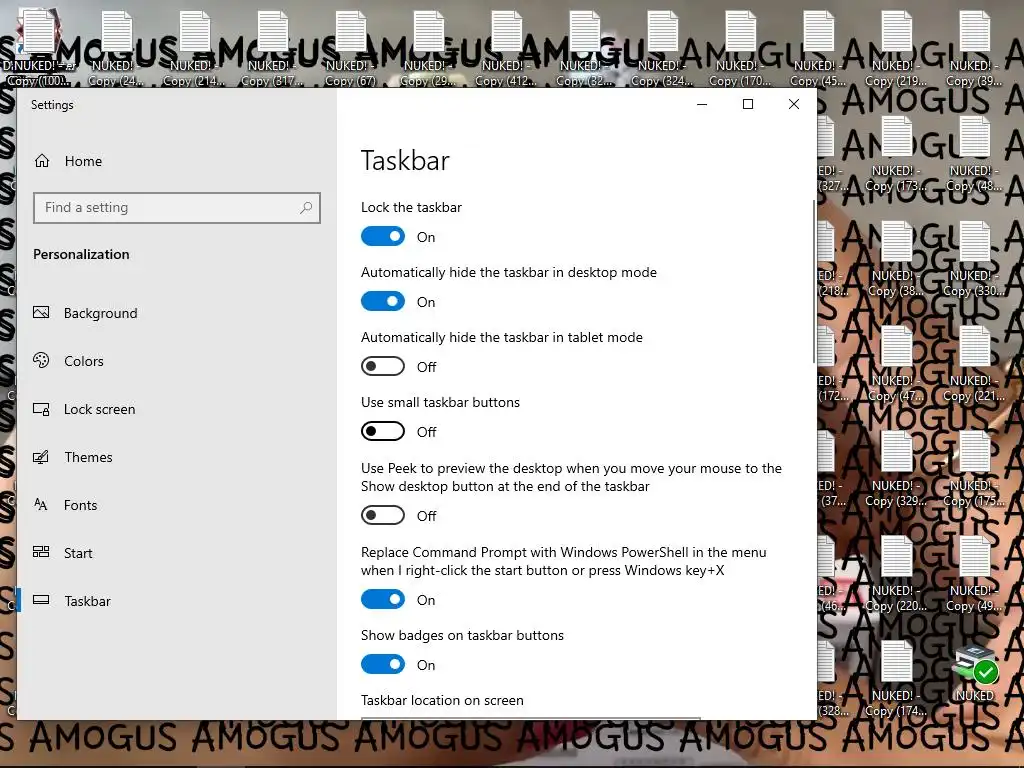Select desktop file NUKED! - Copy (24...

(x=117, y=48)
